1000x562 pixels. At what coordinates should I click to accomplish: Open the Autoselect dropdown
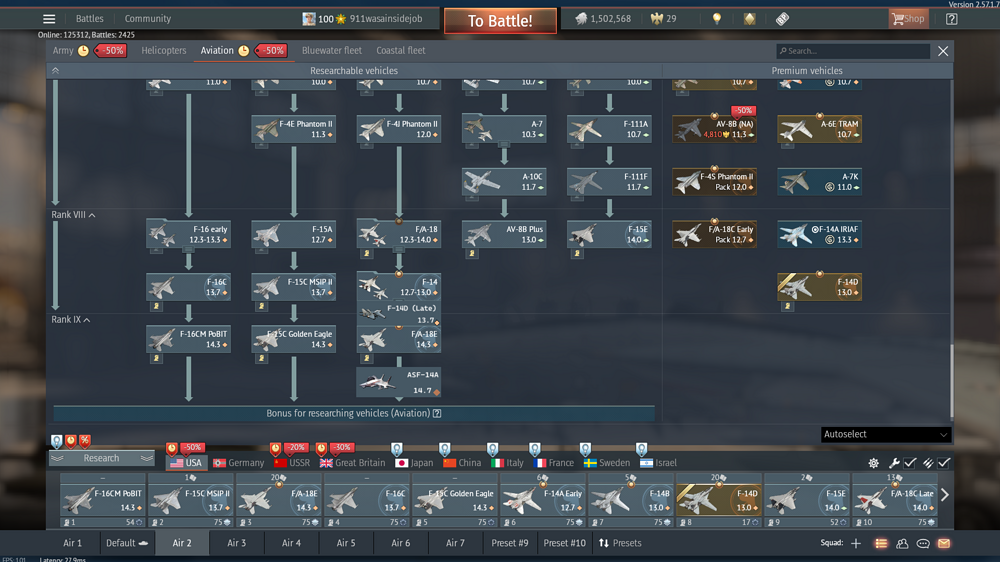pos(885,434)
